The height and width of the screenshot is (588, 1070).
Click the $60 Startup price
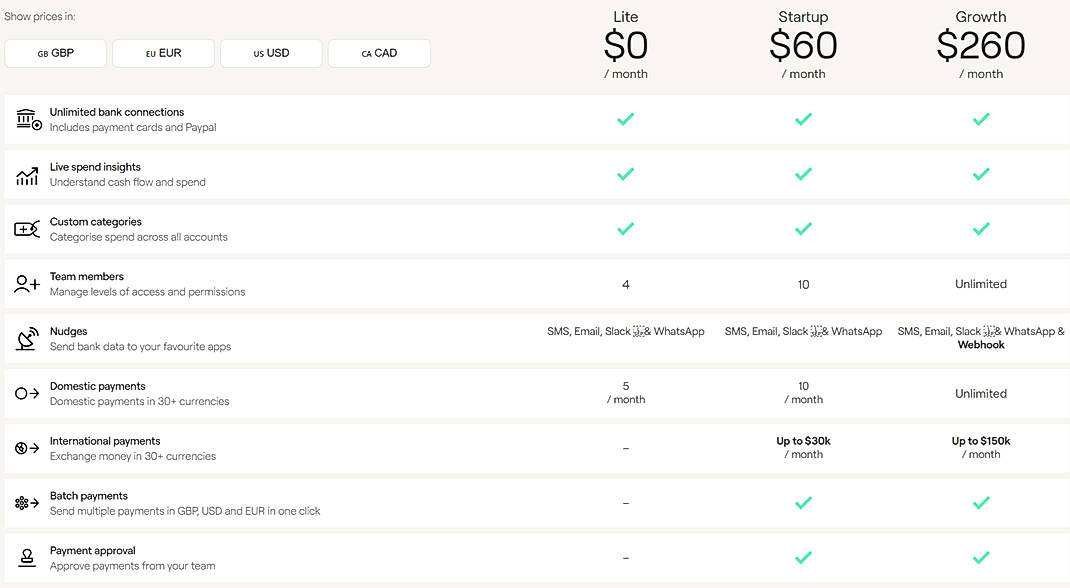803,46
